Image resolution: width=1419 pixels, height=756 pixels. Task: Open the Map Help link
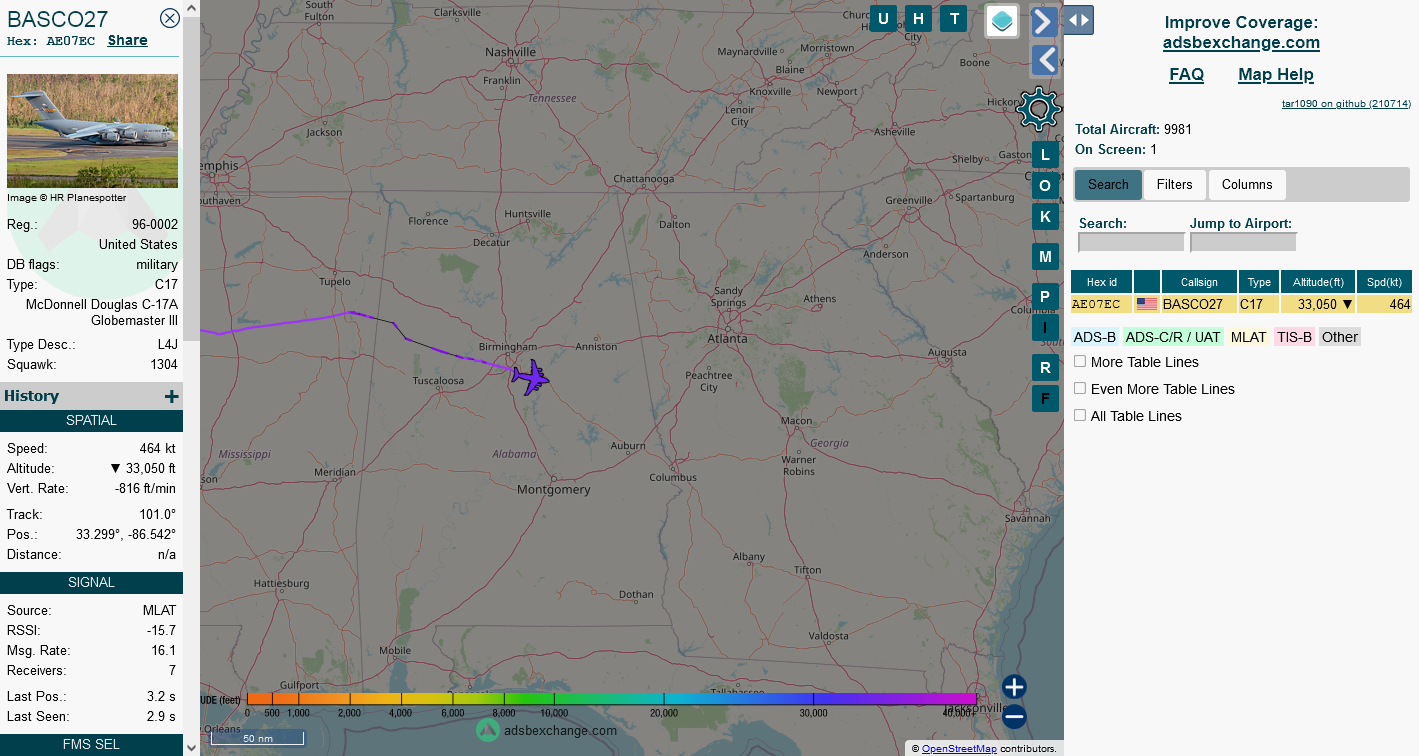1276,75
